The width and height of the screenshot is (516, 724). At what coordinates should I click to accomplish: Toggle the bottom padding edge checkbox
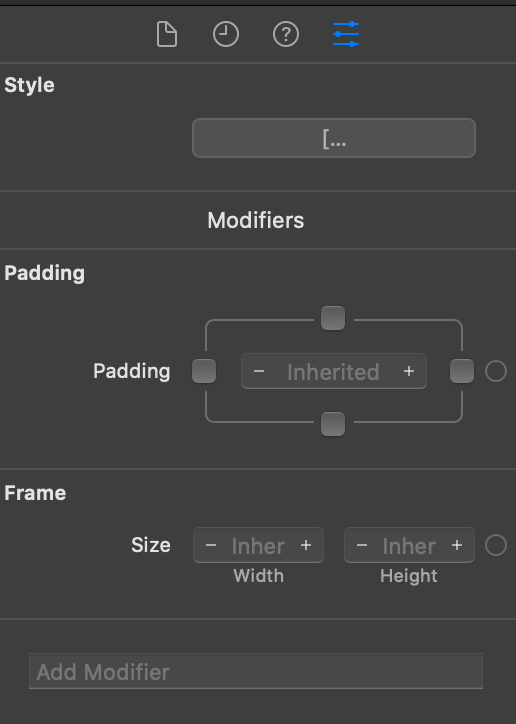point(333,423)
